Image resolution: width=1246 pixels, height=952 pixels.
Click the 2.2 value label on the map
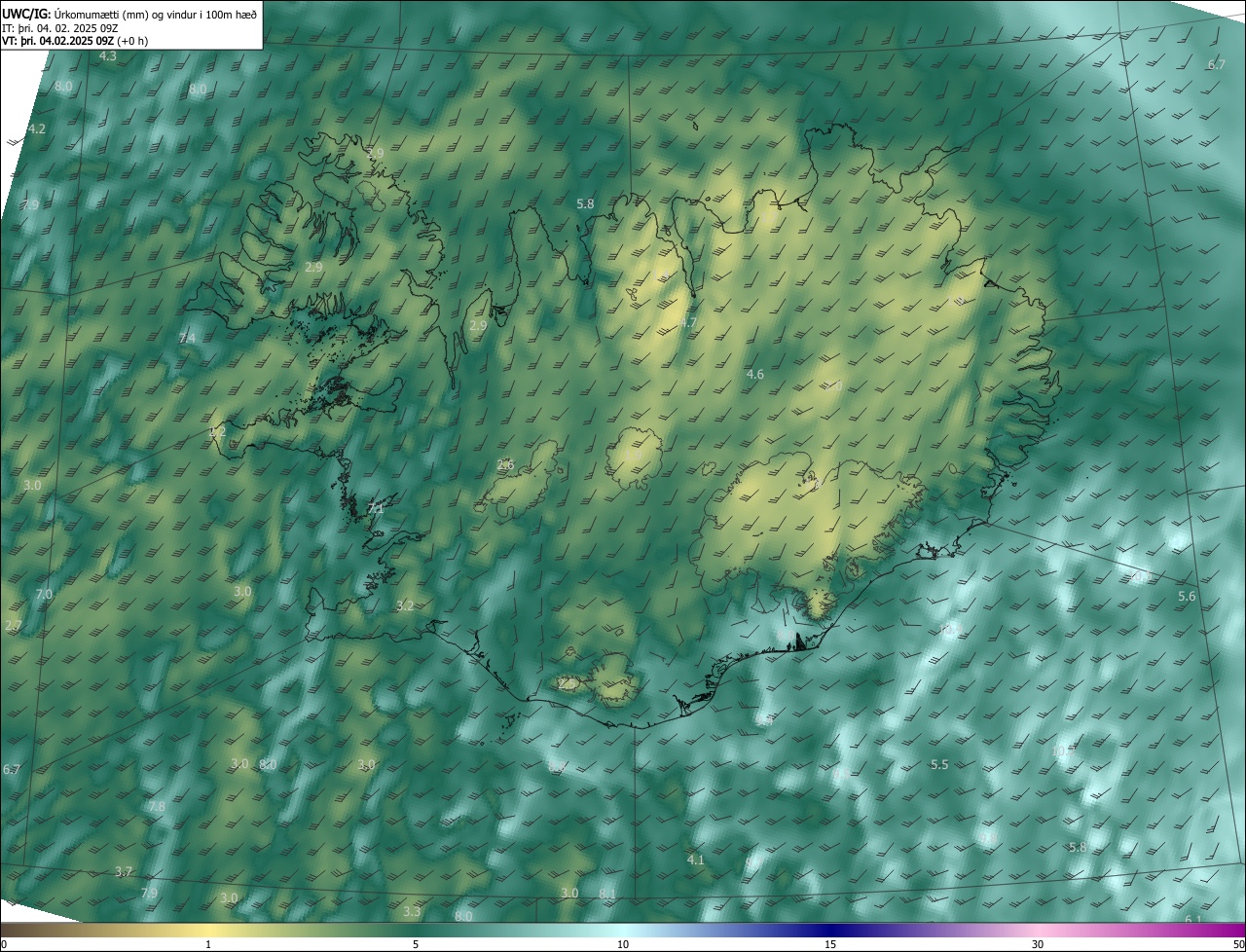click(x=217, y=431)
